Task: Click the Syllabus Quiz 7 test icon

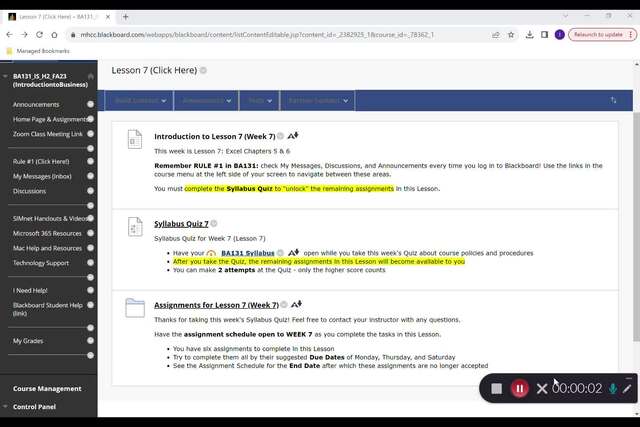Action: pyautogui.click(x=134, y=229)
